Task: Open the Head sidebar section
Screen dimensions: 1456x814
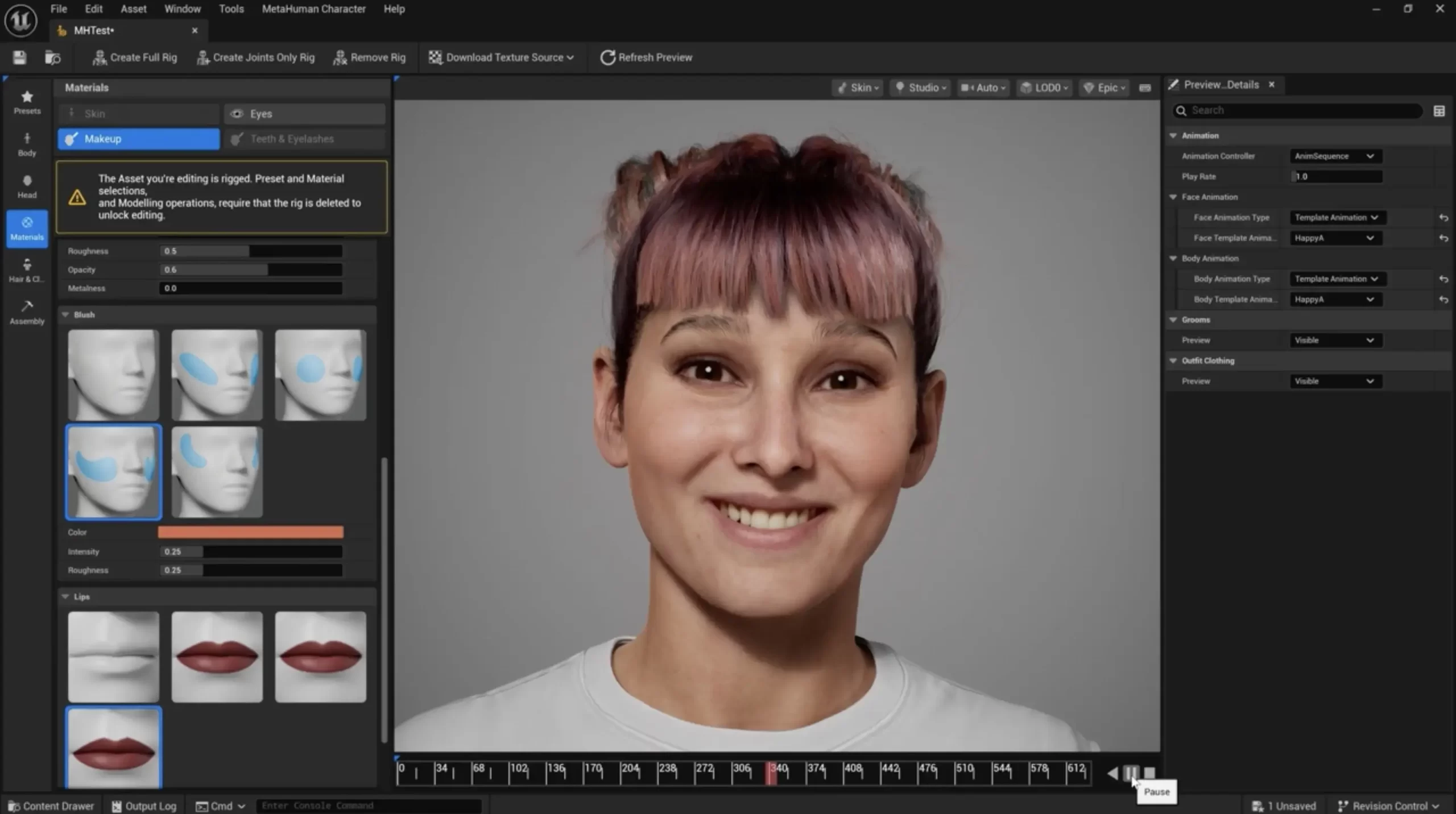Action: pyautogui.click(x=27, y=186)
